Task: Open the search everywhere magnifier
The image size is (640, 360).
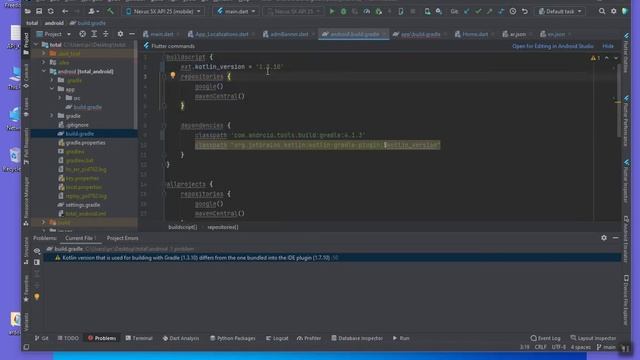Action: coord(602,11)
